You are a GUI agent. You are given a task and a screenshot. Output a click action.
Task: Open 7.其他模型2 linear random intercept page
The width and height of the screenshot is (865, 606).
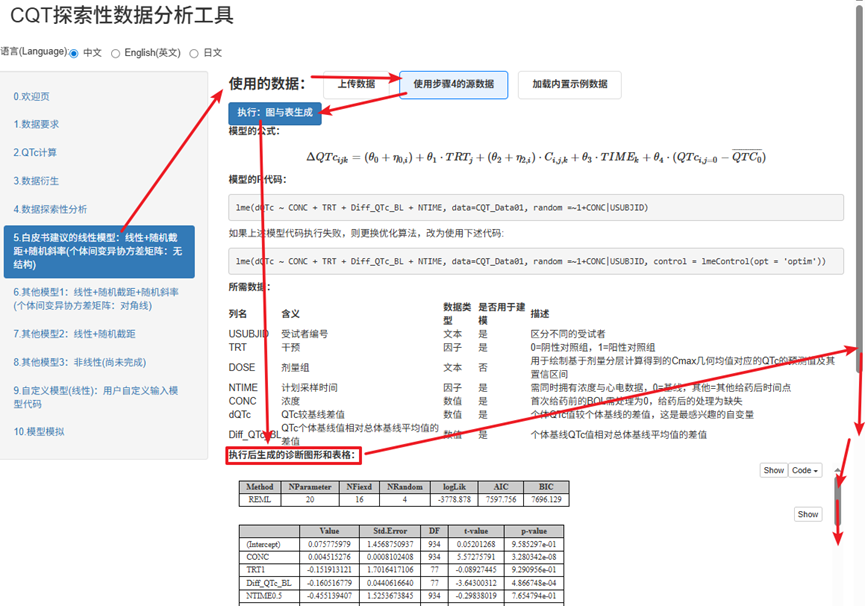[x=74, y=333]
